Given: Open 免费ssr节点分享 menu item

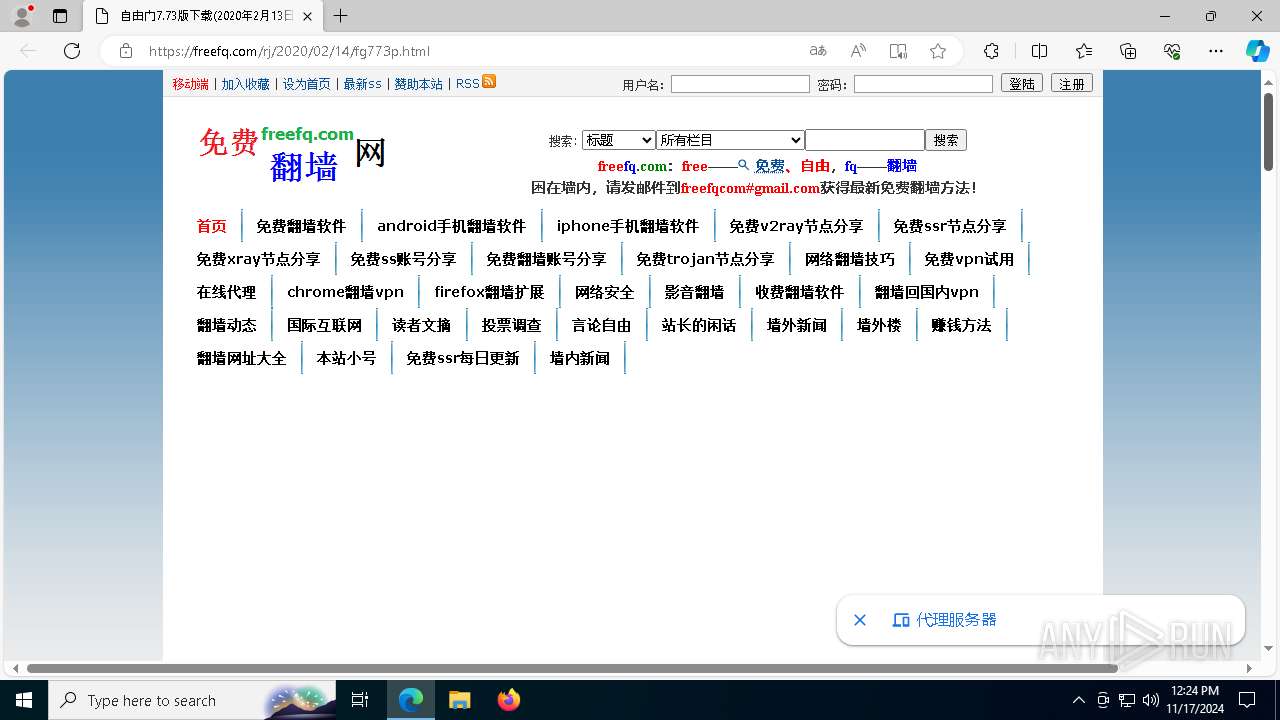Looking at the screenshot, I should coord(950,226).
